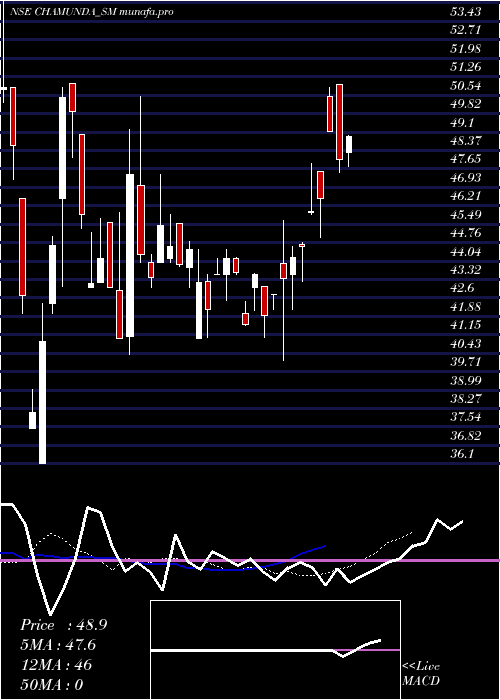Select the 53.43 price axis label
This screenshot has height=700, width=500.
[465, 12]
